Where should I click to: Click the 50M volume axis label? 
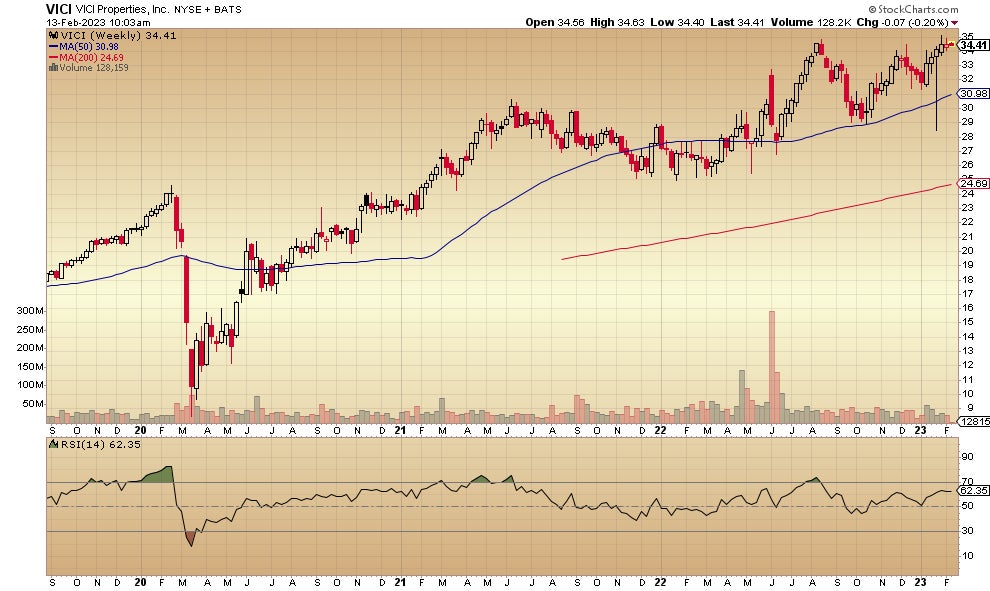[x=33, y=403]
